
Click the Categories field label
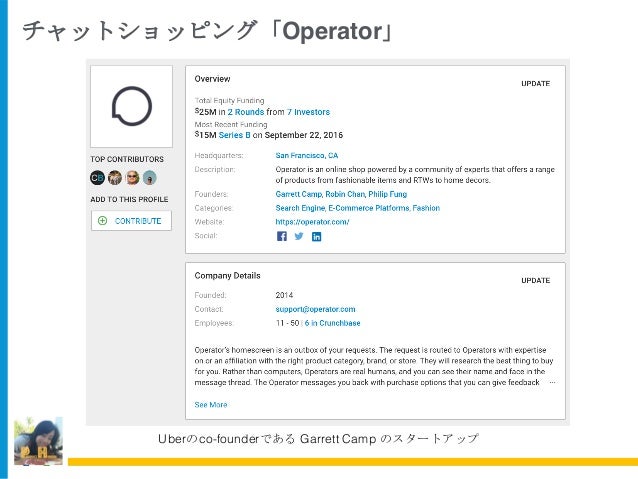[214, 208]
